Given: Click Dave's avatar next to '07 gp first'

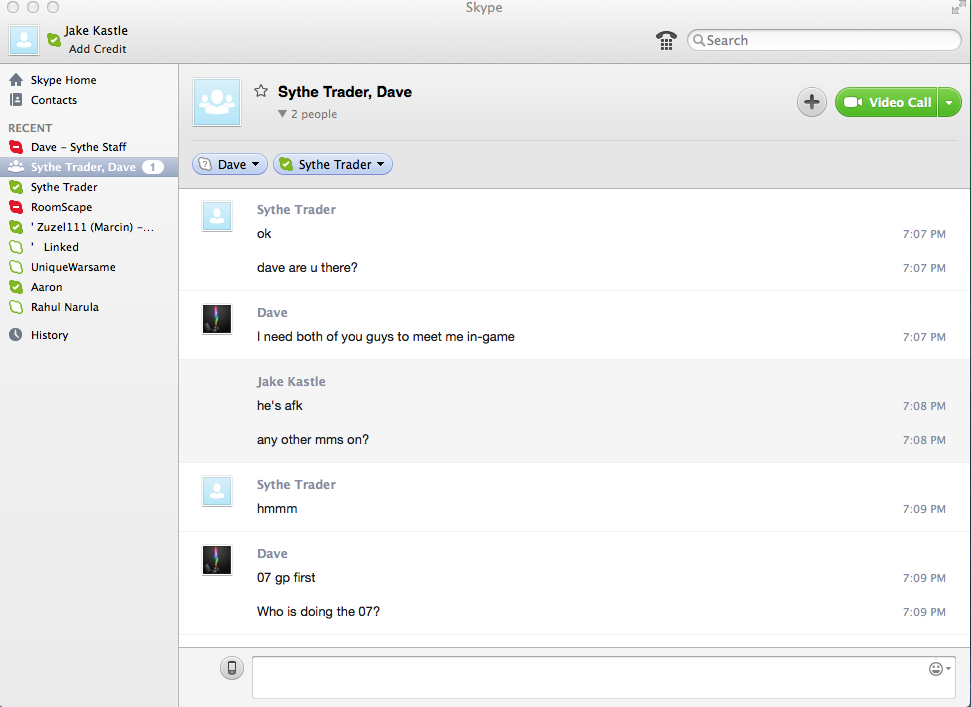Looking at the screenshot, I should tap(217, 560).
